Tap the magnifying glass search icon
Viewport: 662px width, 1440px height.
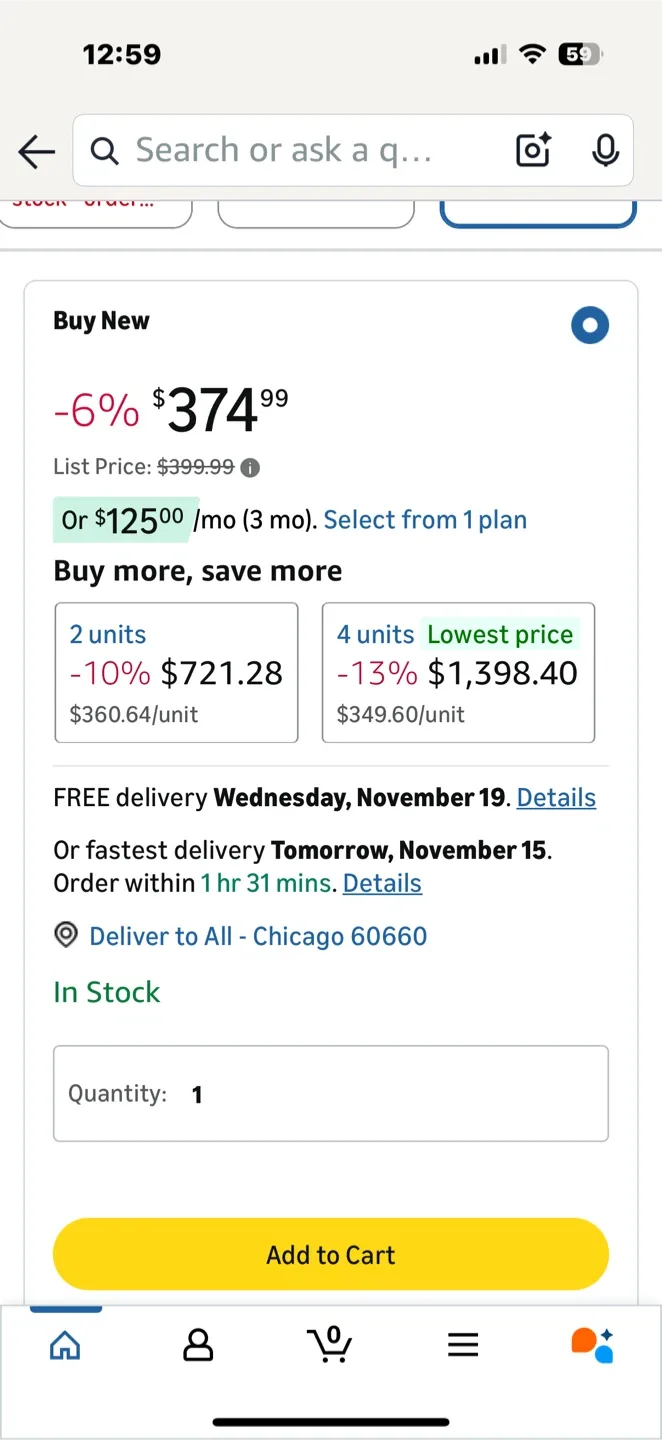[104, 151]
